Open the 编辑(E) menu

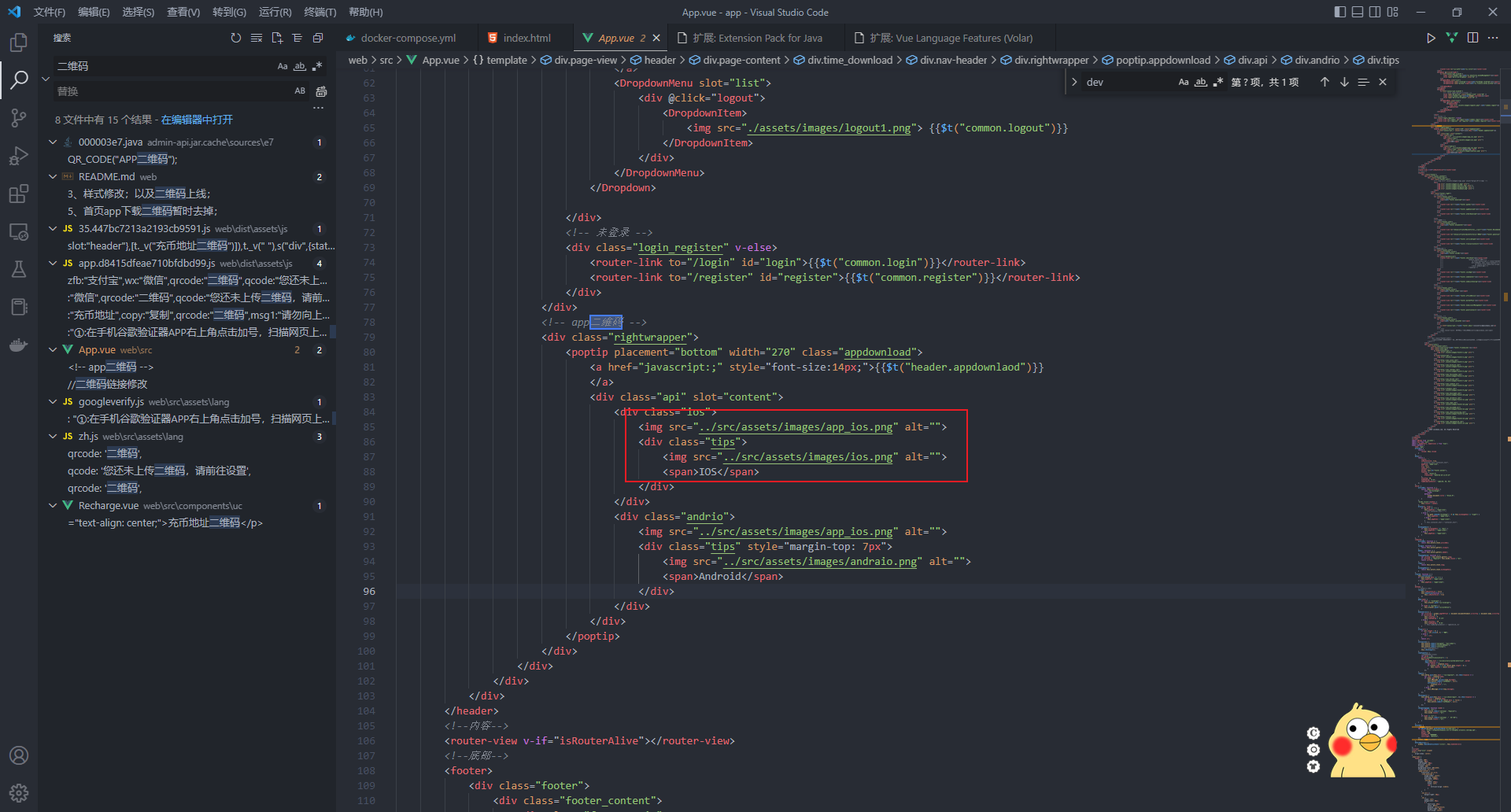click(x=94, y=12)
